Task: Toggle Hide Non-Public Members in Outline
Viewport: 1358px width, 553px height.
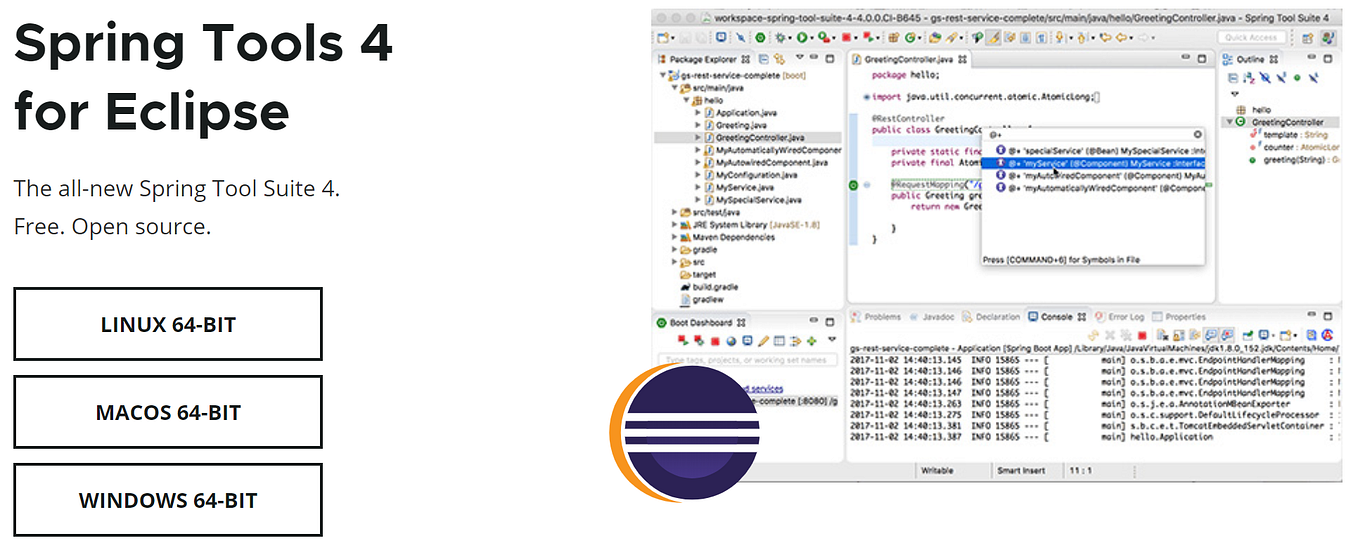Action: point(1297,78)
